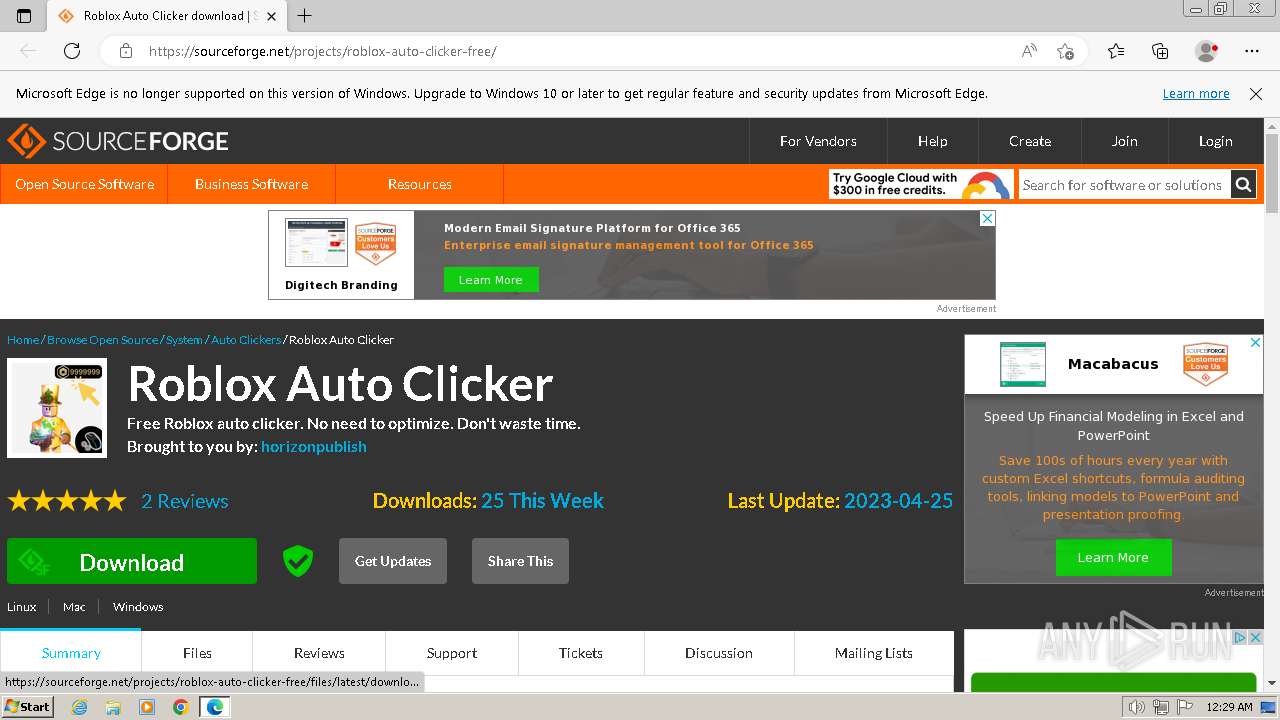Screen dimensions: 1280x720
Task: Open a new browser tab
Action: pyautogui.click(x=305, y=16)
